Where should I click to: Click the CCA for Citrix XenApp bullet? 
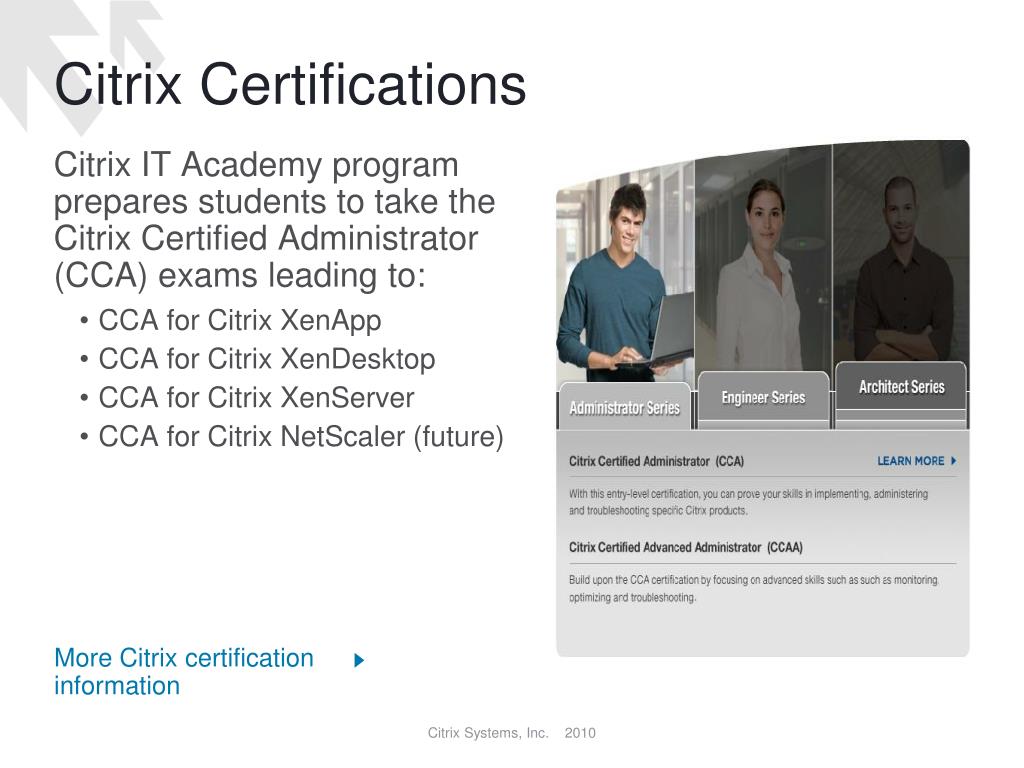(x=240, y=321)
